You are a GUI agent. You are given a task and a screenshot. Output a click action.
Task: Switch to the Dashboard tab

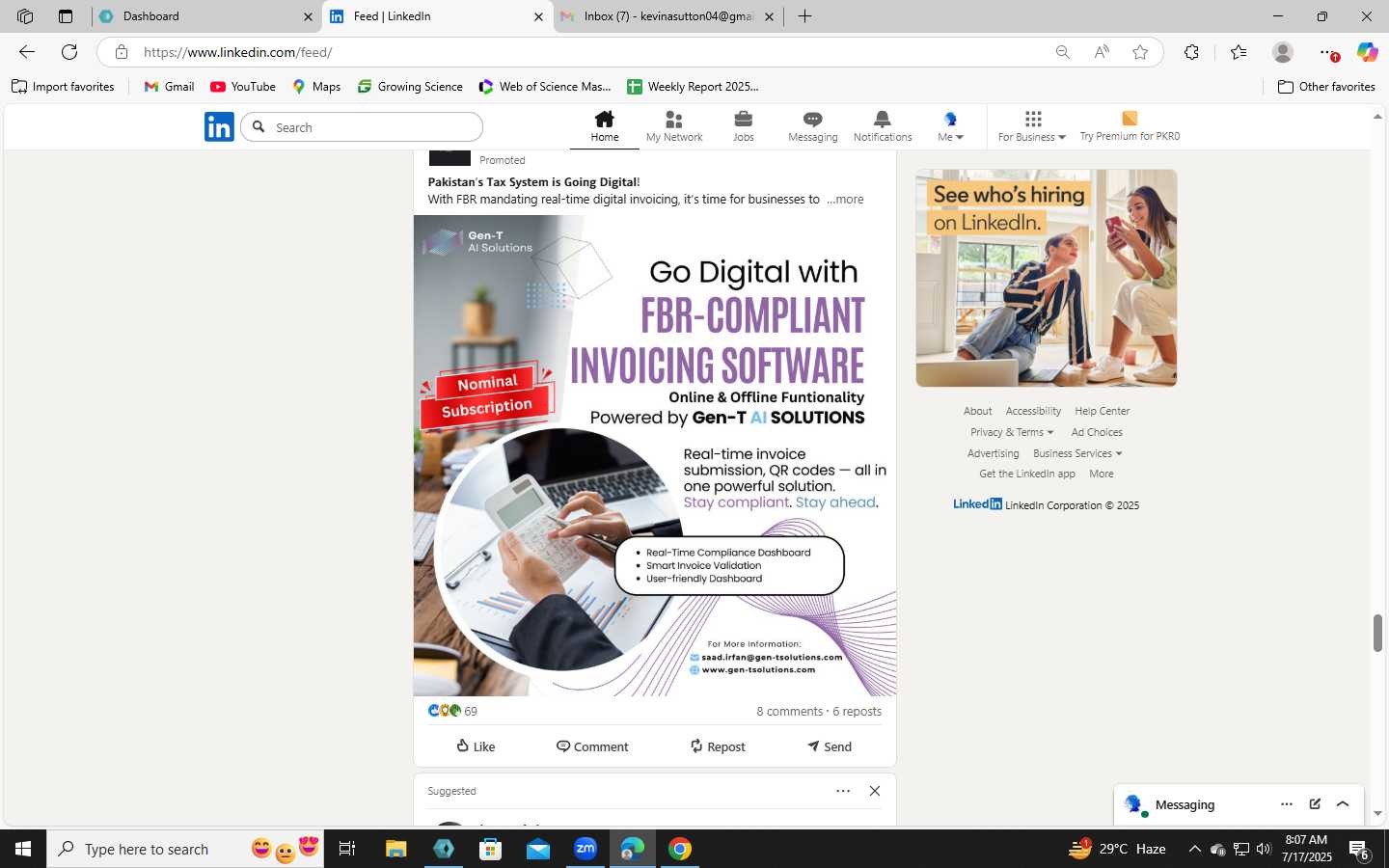click(x=207, y=16)
